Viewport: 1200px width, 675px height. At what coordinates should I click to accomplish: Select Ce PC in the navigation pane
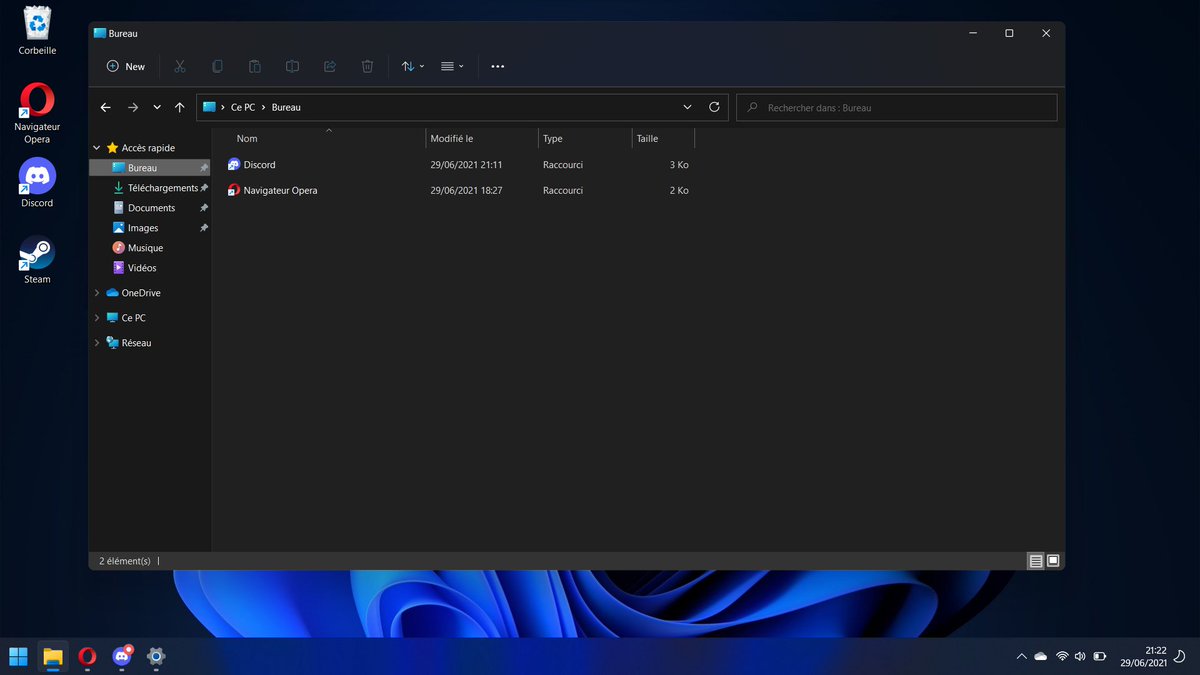(133, 318)
